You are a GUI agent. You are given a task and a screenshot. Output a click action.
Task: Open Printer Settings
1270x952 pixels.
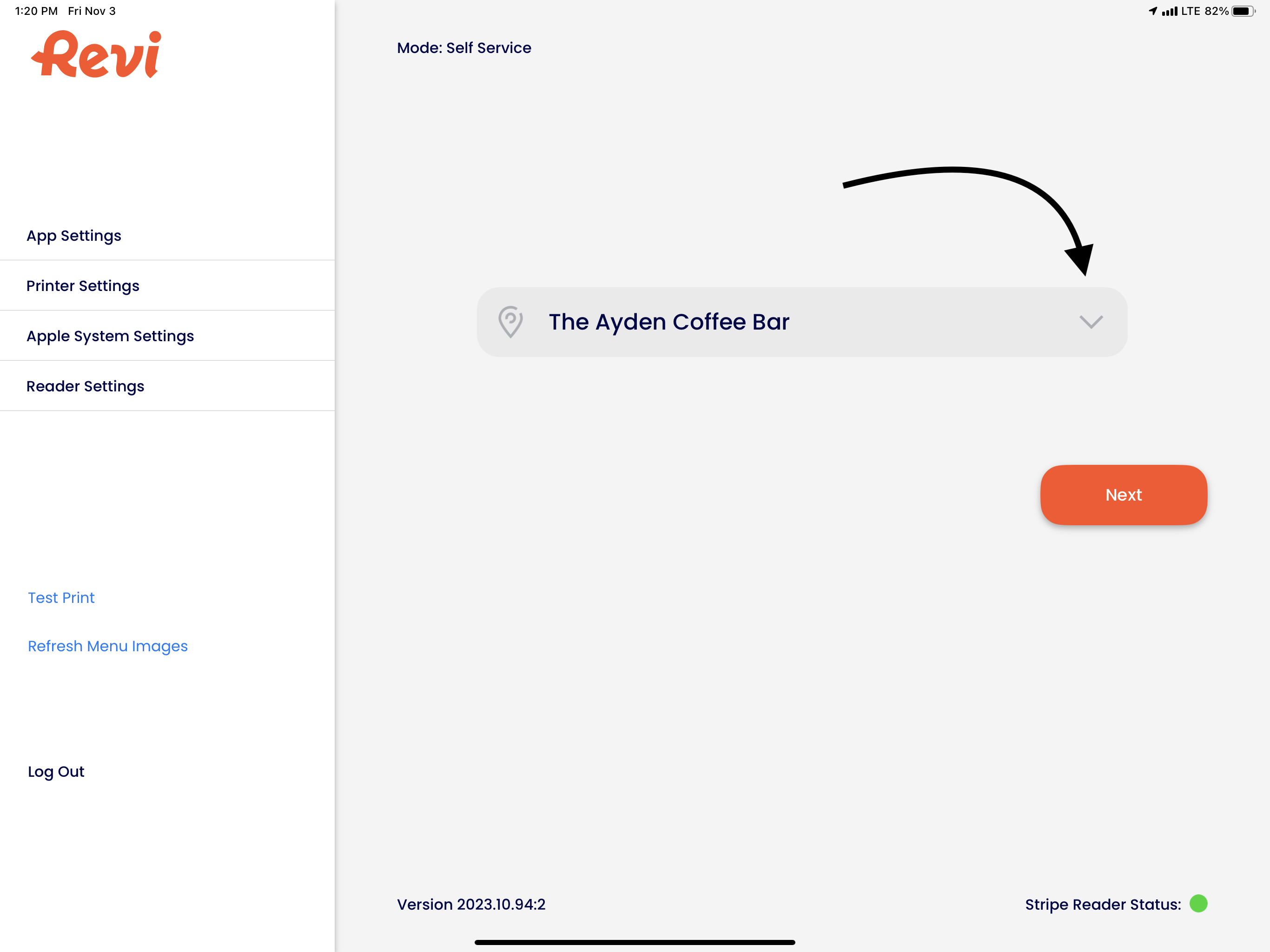[83, 285]
